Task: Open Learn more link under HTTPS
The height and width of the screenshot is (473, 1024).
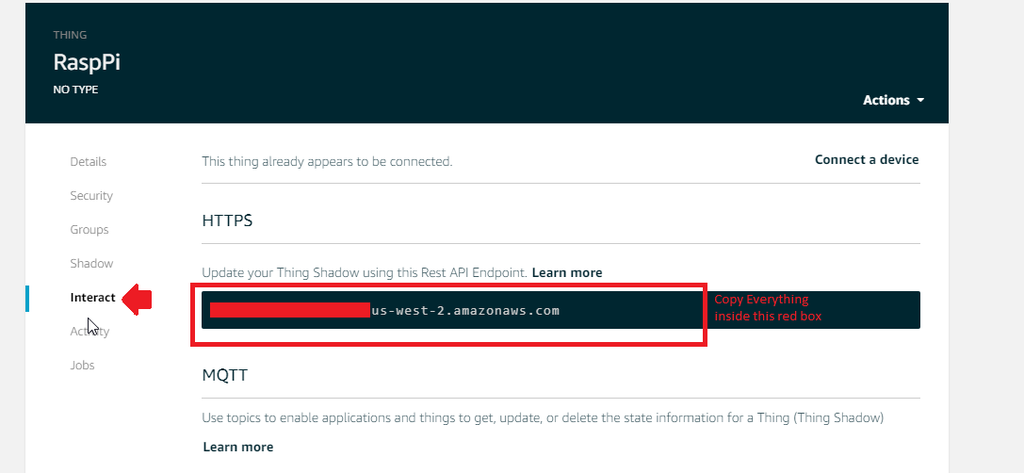Action: [567, 273]
